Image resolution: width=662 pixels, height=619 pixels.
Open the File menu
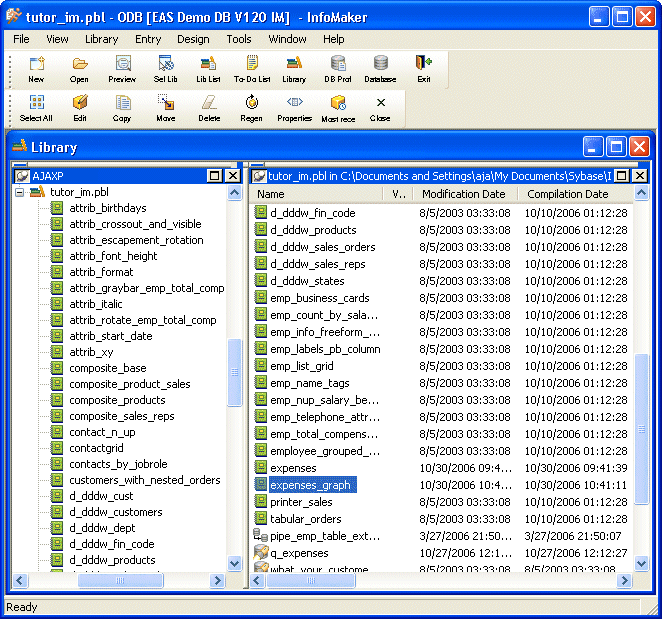tap(21, 39)
